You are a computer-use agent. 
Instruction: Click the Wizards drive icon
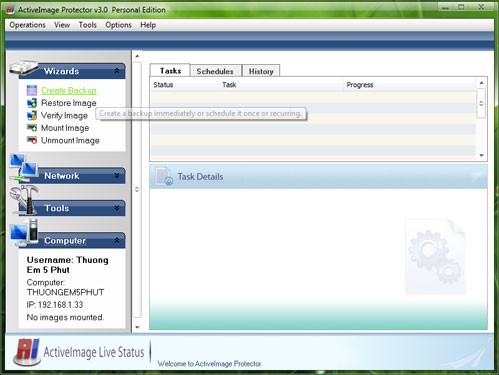point(23,68)
